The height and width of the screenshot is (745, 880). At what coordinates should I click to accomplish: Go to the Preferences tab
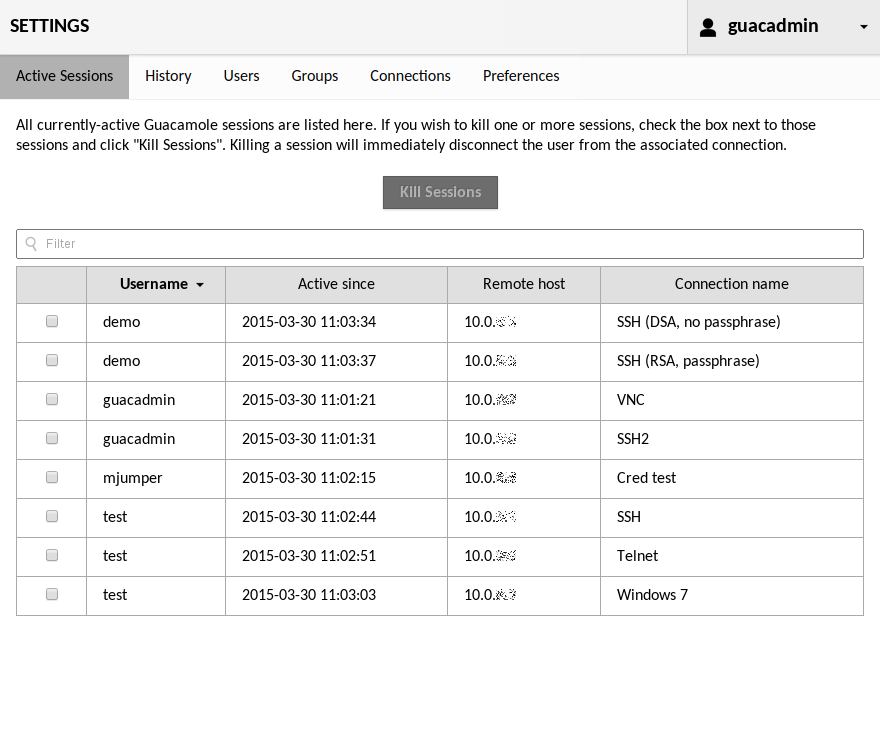point(520,75)
